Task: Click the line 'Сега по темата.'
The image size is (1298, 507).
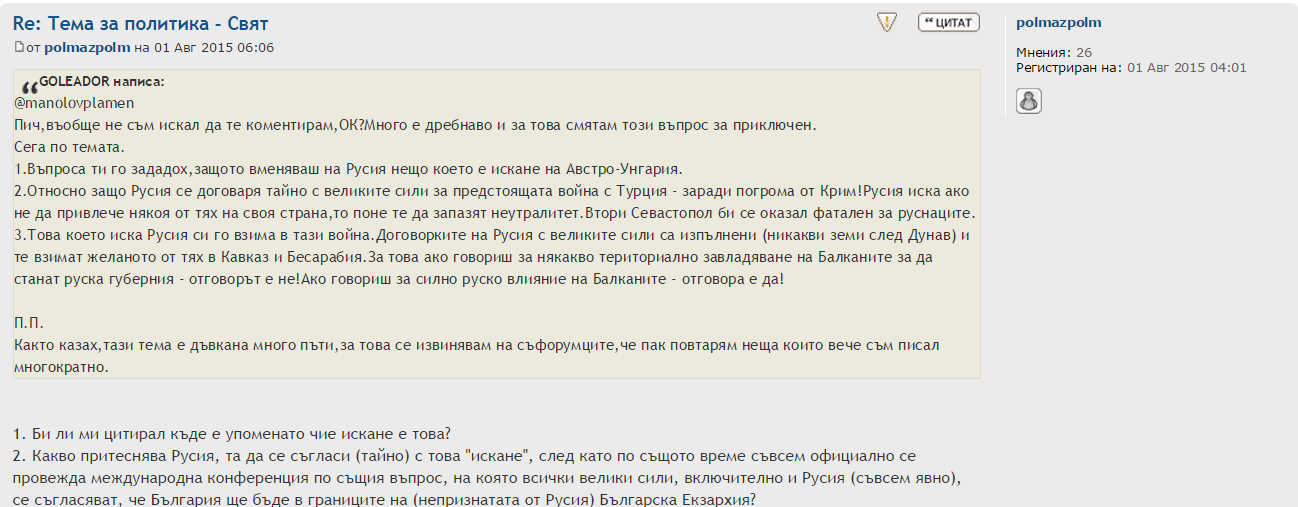Action: [69, 147]
